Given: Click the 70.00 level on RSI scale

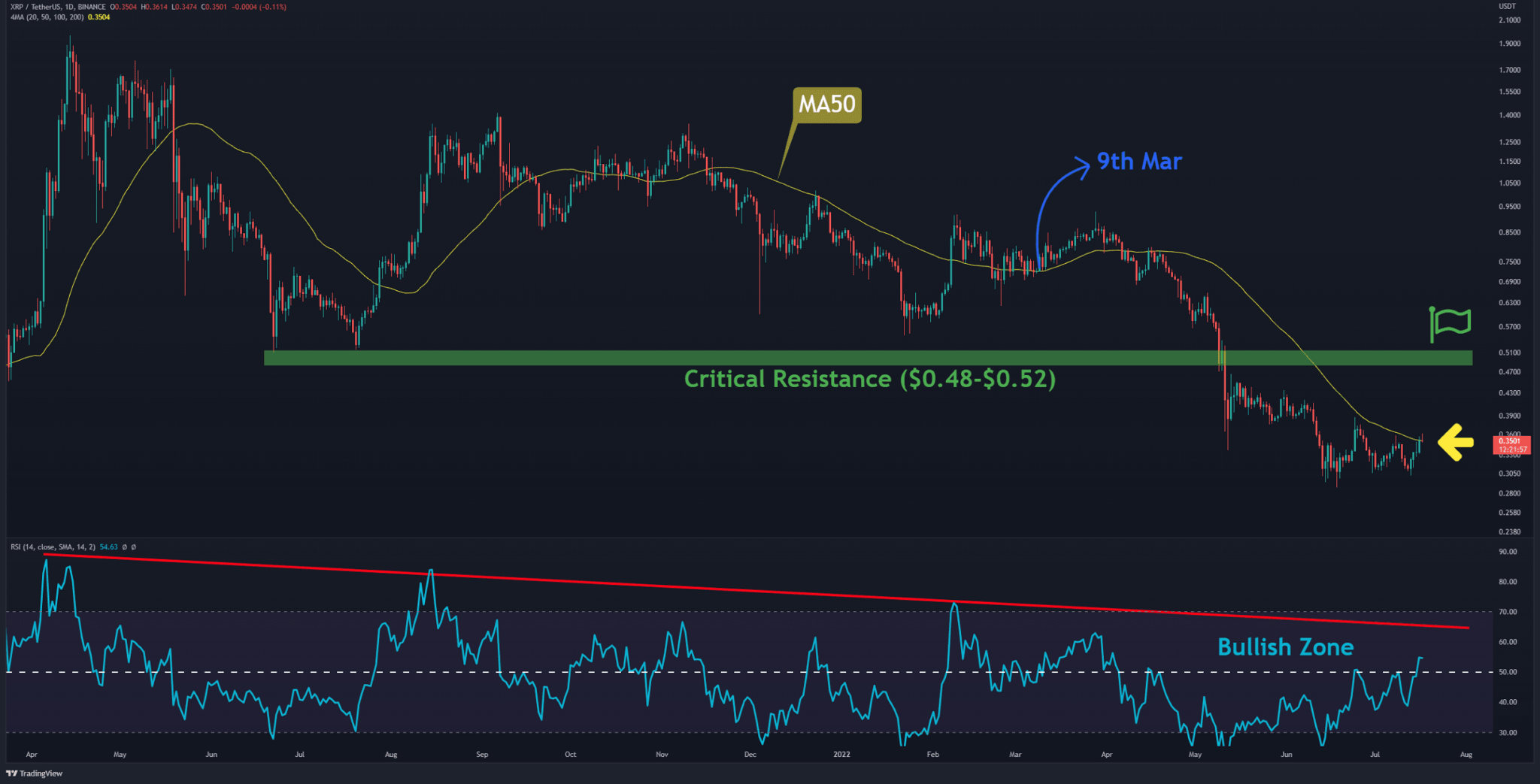Looking at the screenshot, I should click(1508, 612).
